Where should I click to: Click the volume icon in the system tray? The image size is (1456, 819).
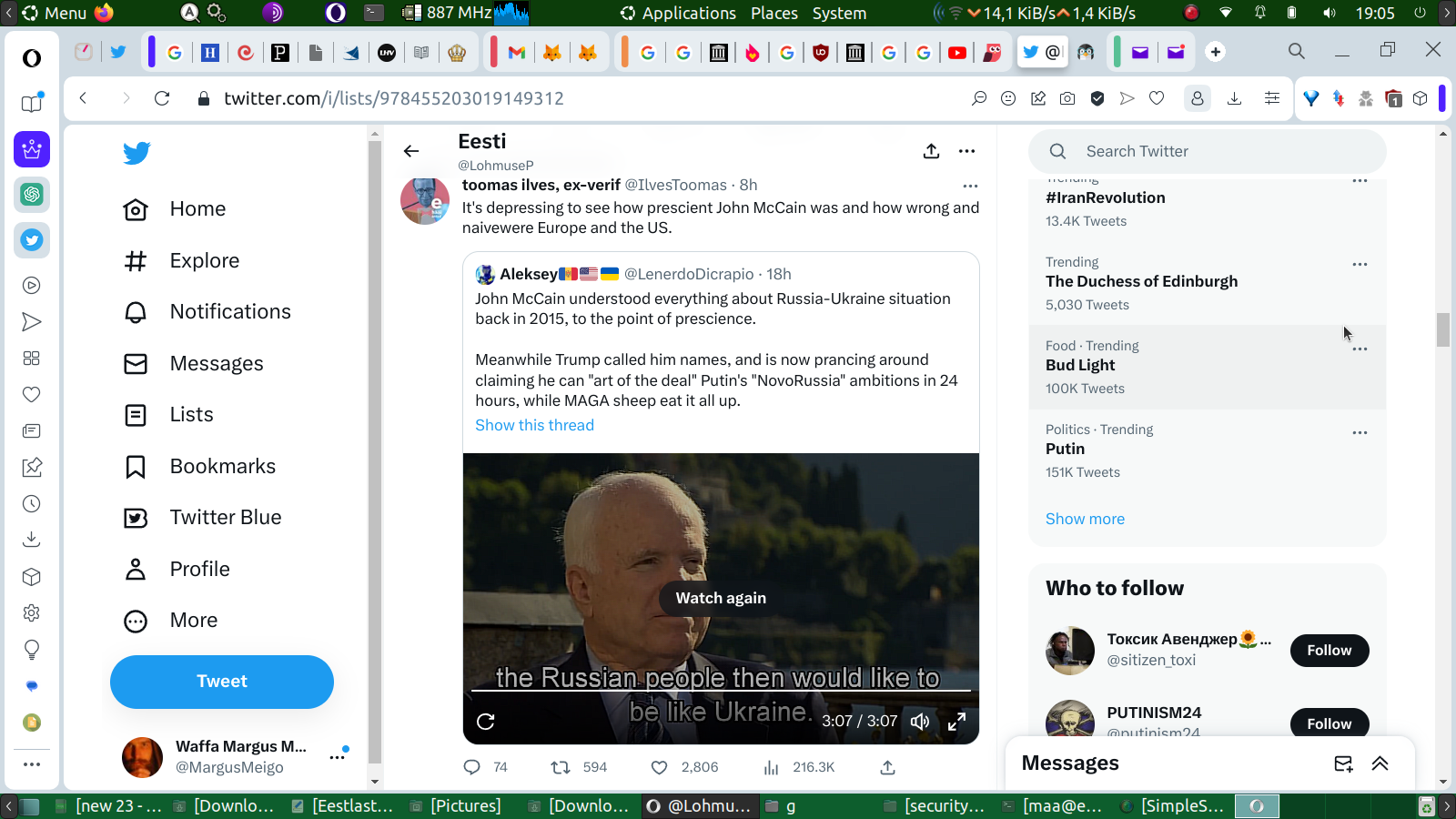[1330, 13]
